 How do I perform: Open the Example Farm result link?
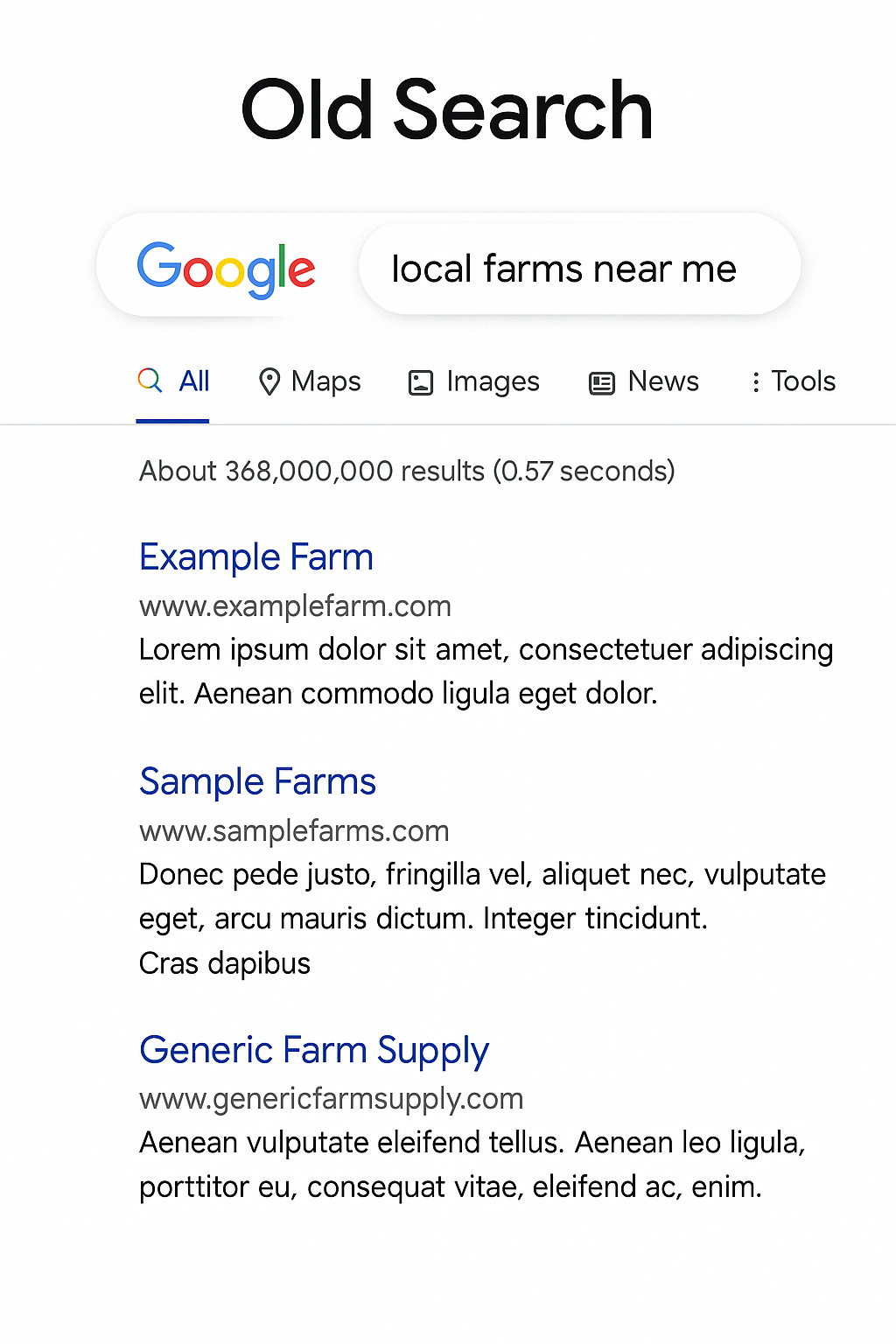[x=256, y=557]
